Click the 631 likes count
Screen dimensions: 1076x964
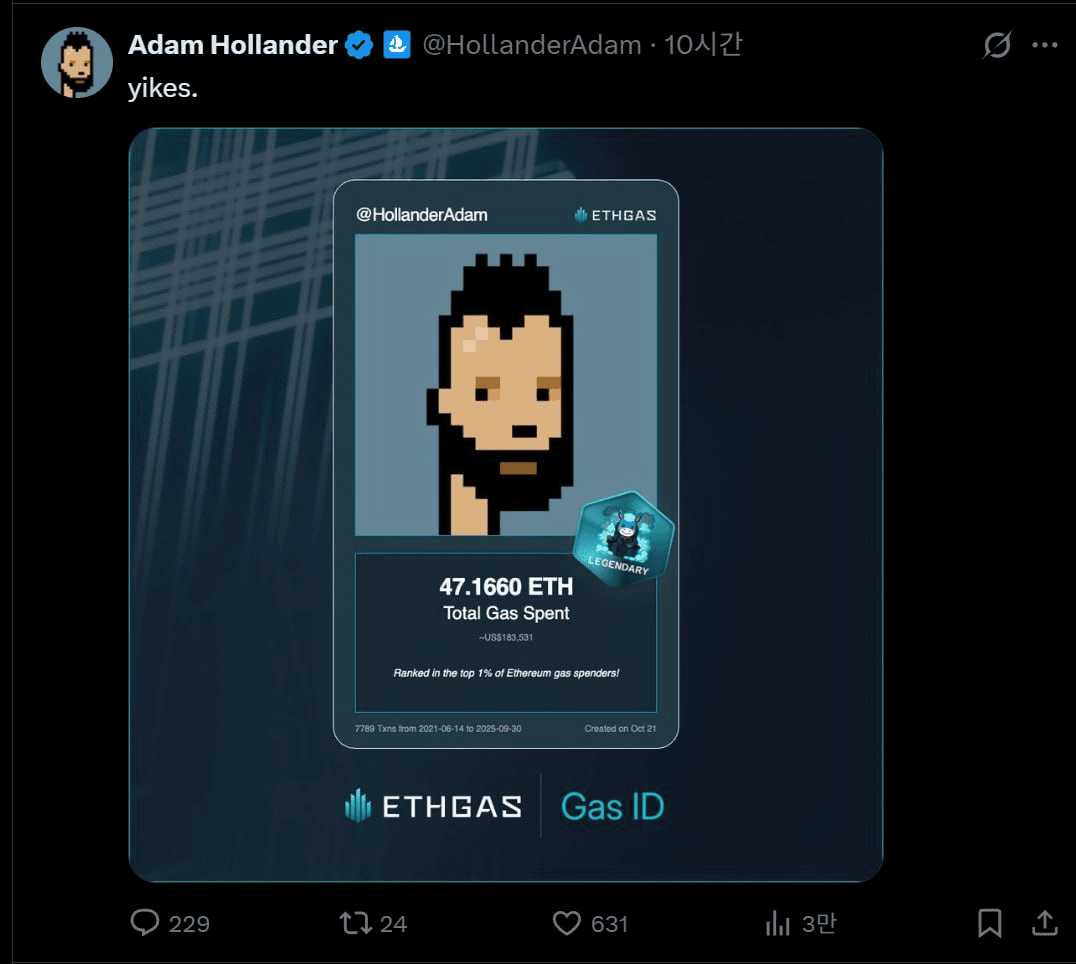pyautogui.click(x=609, y=924)
